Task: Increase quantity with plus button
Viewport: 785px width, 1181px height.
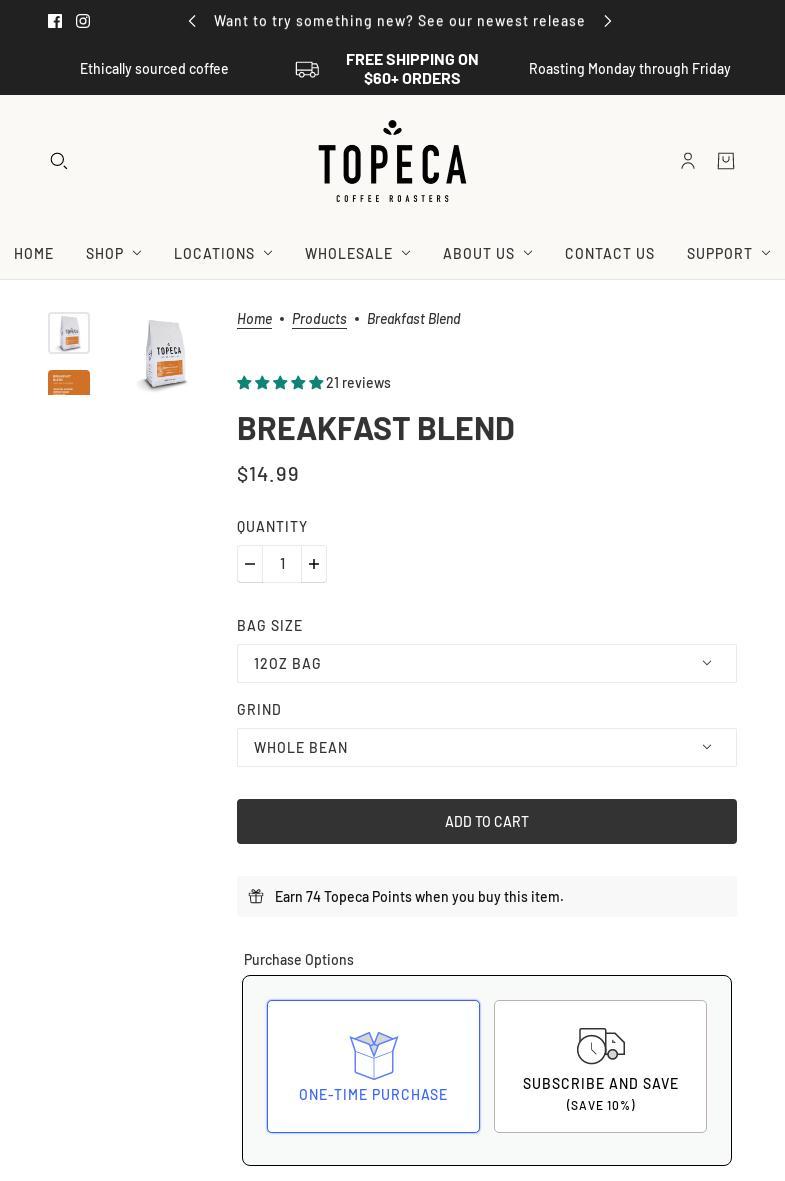Action: pyautogui.click(x=314, y=564)
